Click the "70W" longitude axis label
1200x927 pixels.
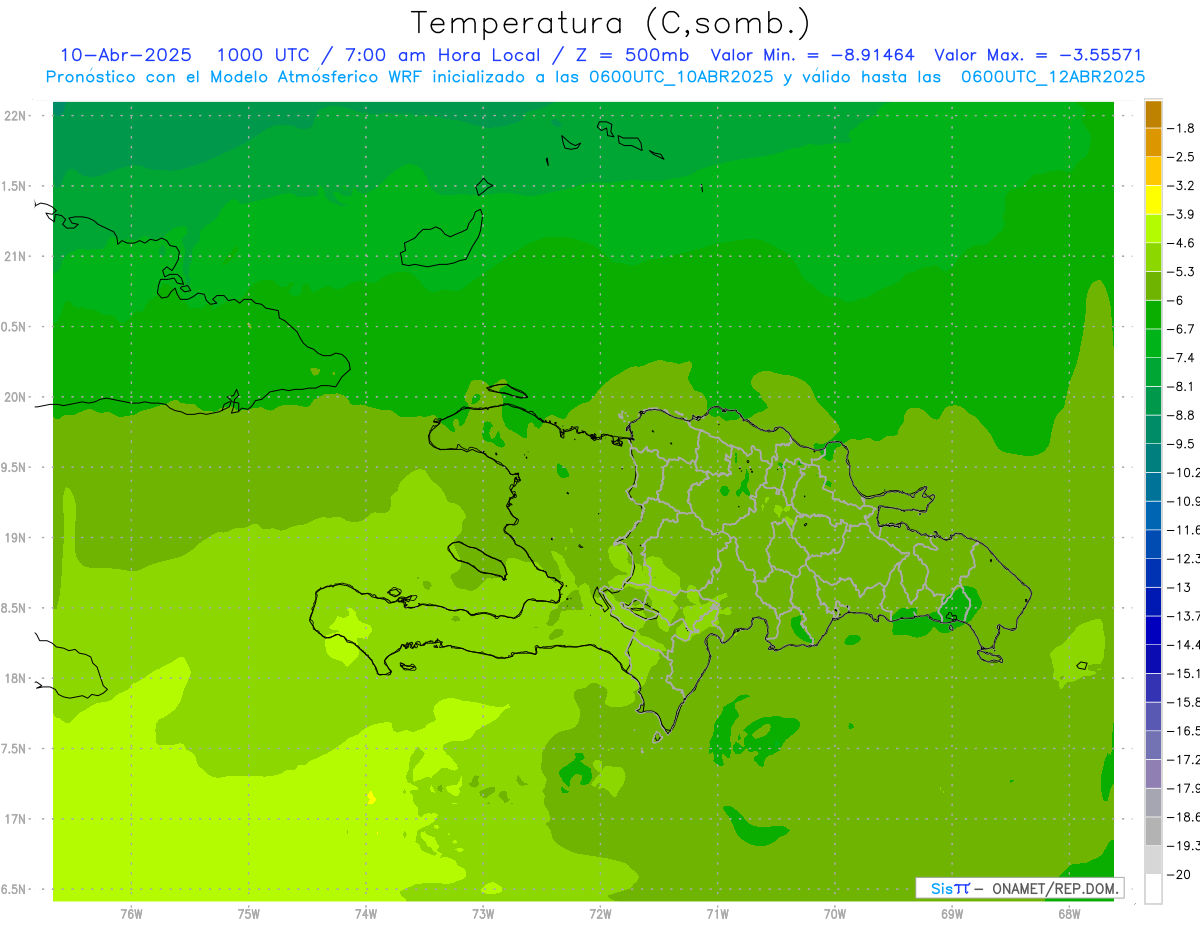pos(835,913)
